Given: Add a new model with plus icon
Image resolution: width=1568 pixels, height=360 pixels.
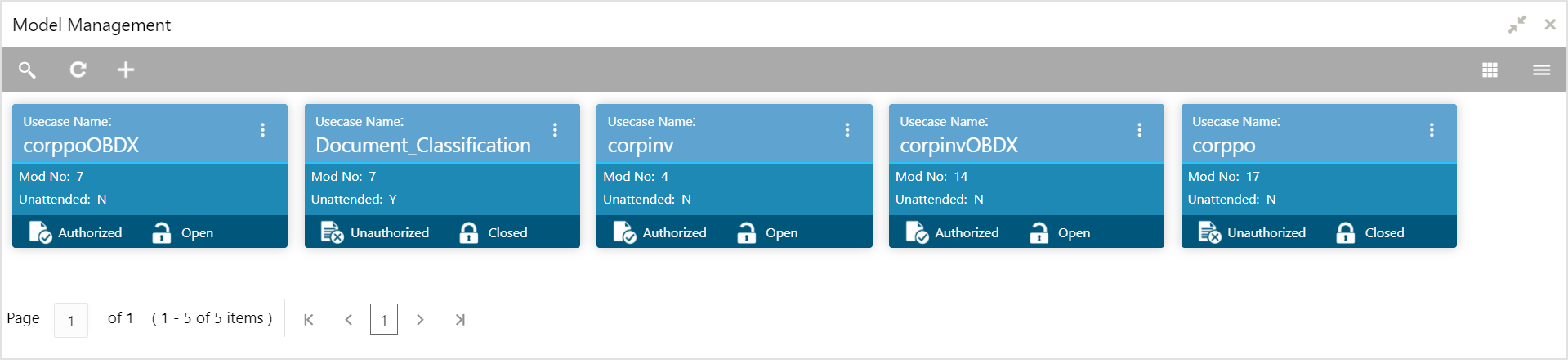Looking at the screenshot, I should coord(126,70).
